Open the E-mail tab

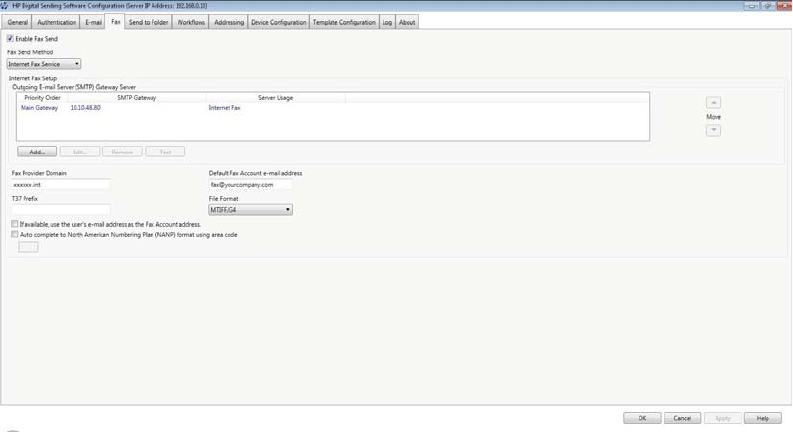click(93, 22)
